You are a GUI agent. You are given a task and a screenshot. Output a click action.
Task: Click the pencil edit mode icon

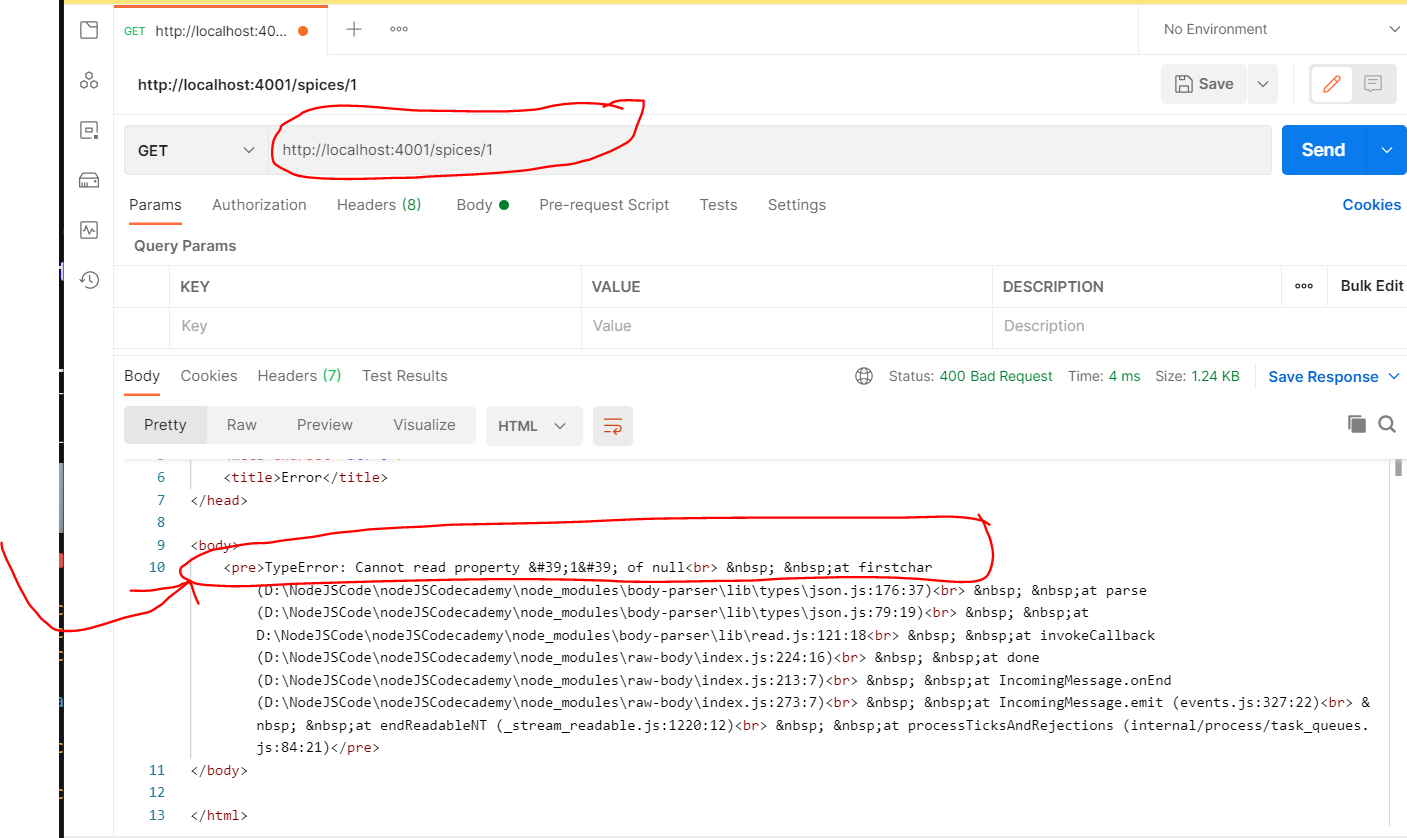pos(1331,84)
